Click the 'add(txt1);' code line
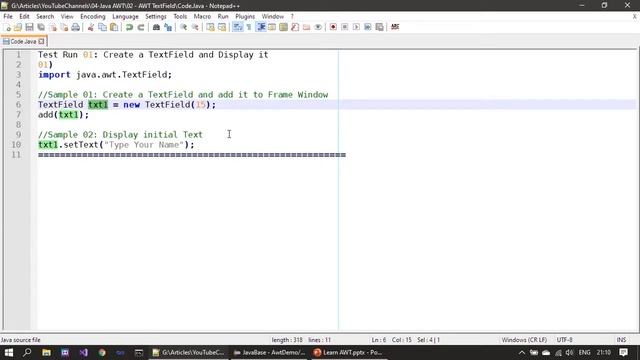Screen dimensions: 640x360 (x=63, y=115)
